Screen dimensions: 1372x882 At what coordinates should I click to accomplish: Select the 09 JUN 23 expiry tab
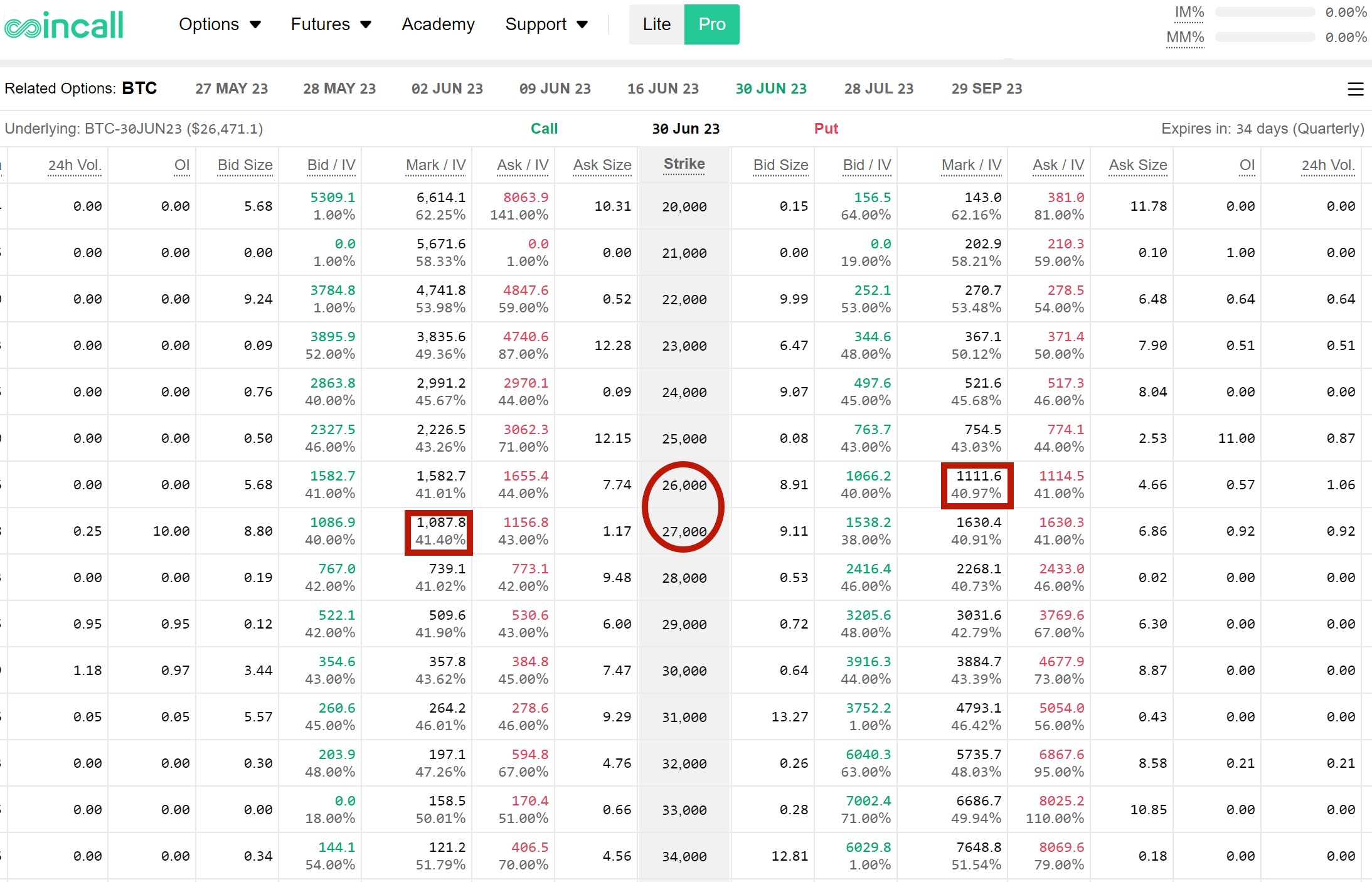[x=555, y=89]
